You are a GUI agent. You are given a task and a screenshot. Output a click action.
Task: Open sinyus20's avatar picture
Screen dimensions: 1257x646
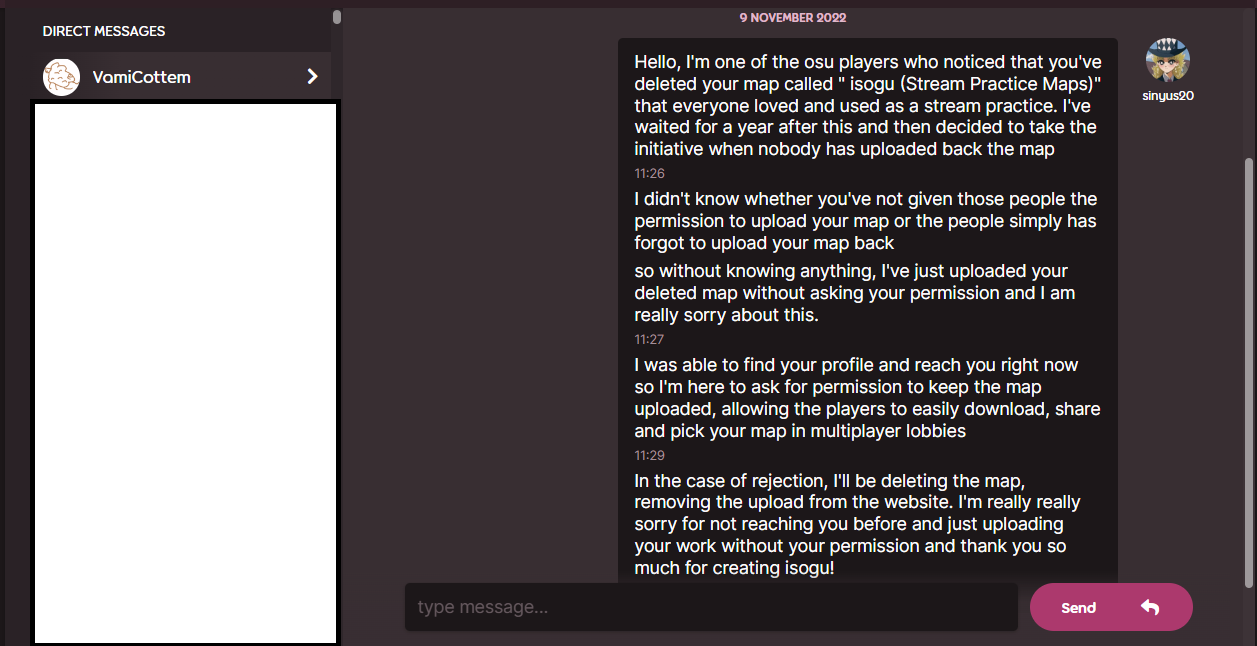[x=1167, y=60]
